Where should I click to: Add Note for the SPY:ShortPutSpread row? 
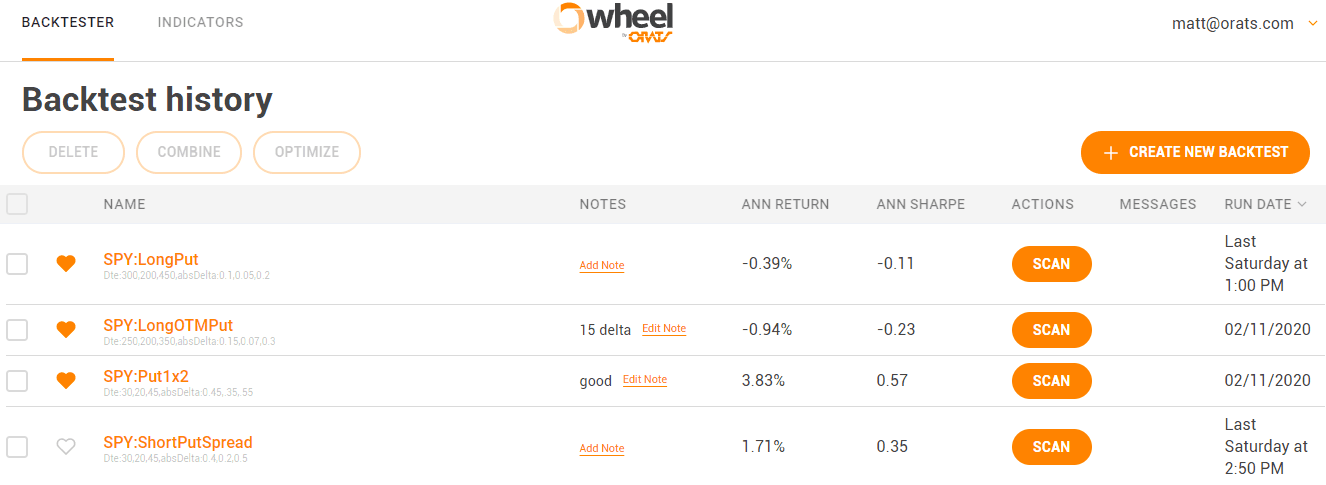(602, 449)
